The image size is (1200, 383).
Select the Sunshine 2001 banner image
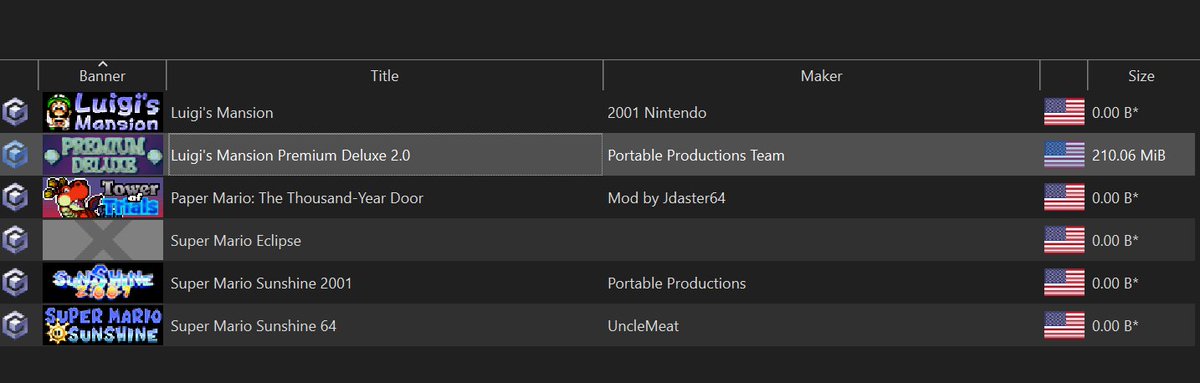tap(102, 283)
